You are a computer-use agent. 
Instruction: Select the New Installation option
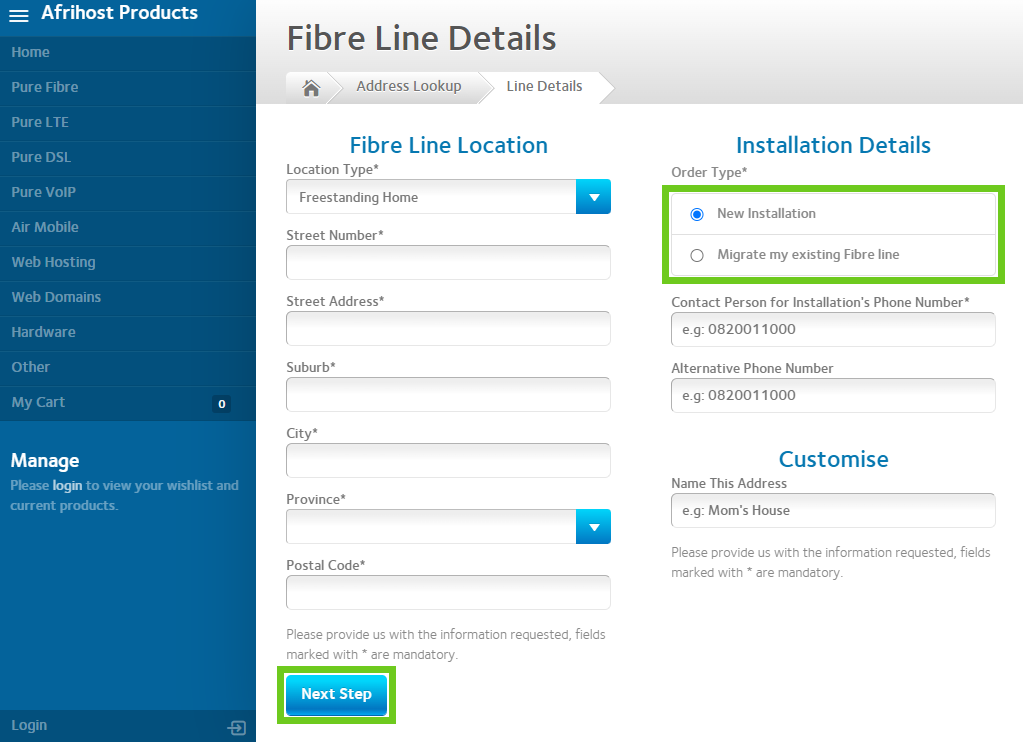coord(697,214)
